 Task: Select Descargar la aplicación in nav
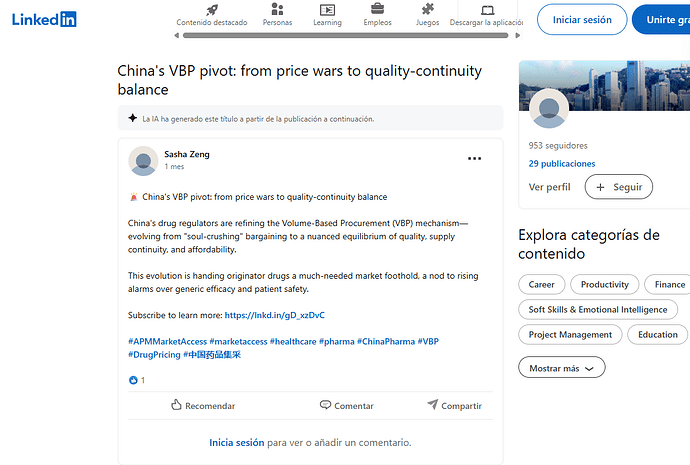(486, 15)
